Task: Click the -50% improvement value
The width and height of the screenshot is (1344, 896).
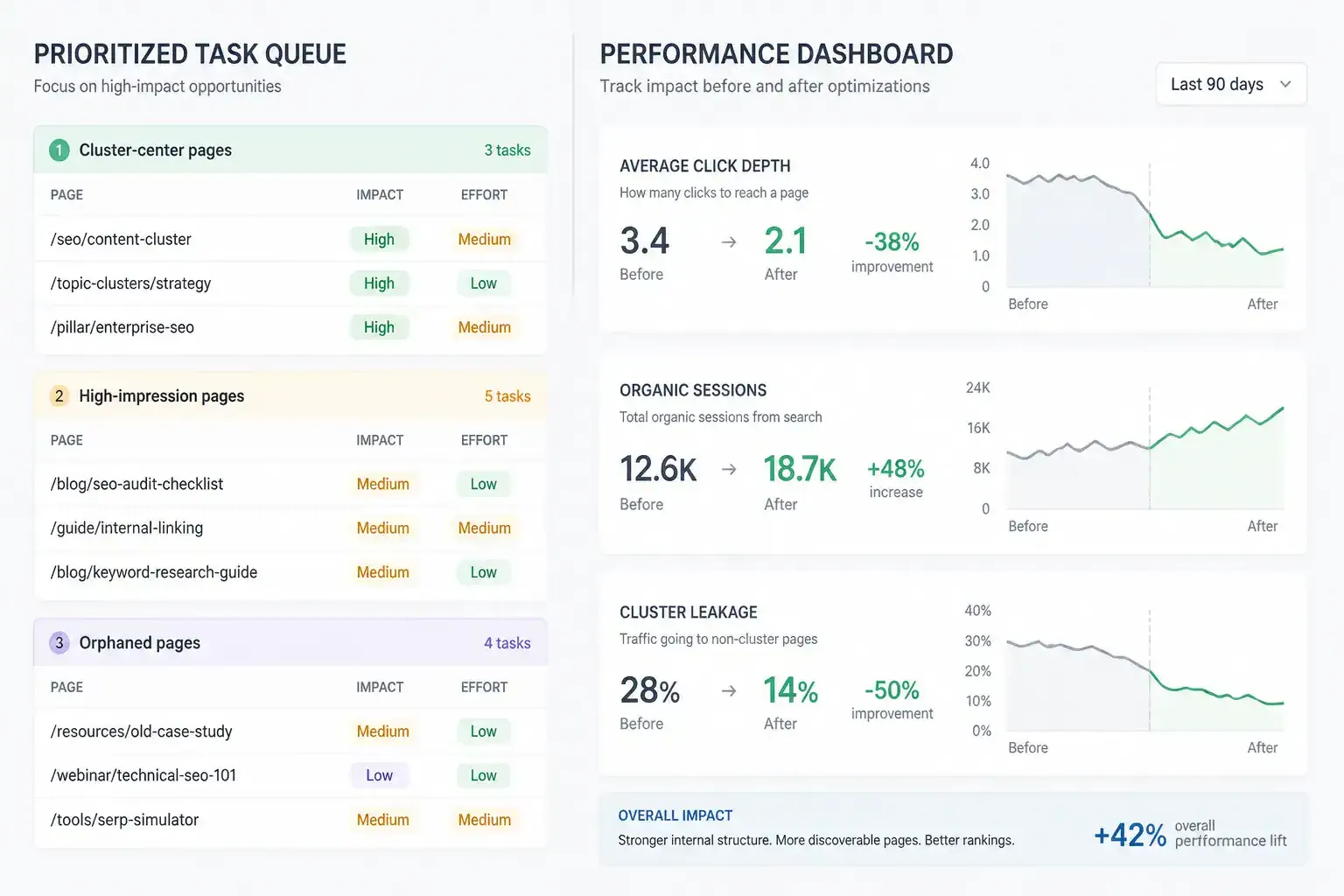Action: (x=892, y=690)
